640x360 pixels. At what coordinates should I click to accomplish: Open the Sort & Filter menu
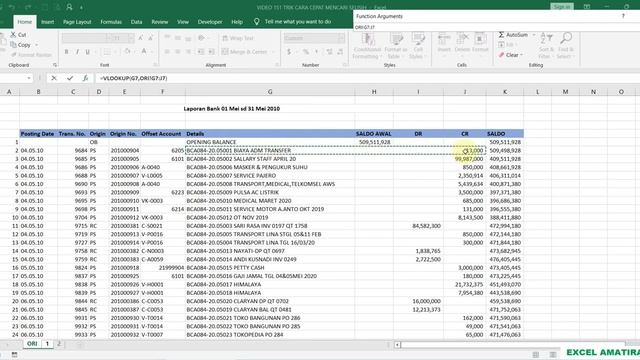pos(546,46)
